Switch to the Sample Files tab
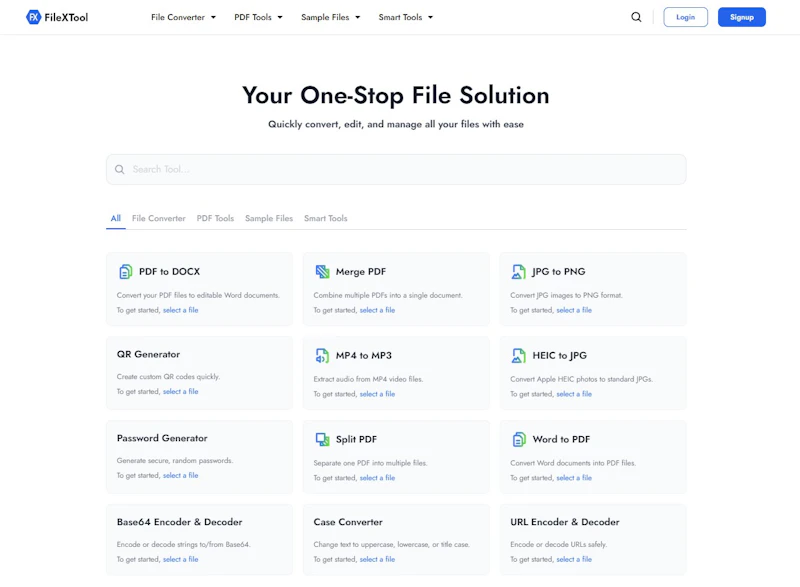800x587 pixels. [x=269, y=218]
